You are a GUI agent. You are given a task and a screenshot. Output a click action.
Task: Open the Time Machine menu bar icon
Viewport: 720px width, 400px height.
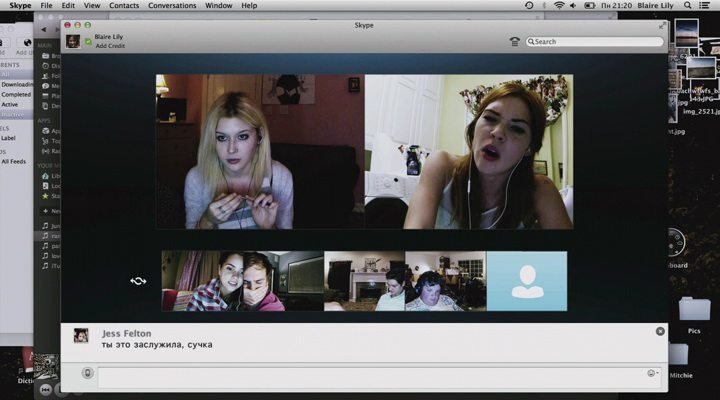529,6
